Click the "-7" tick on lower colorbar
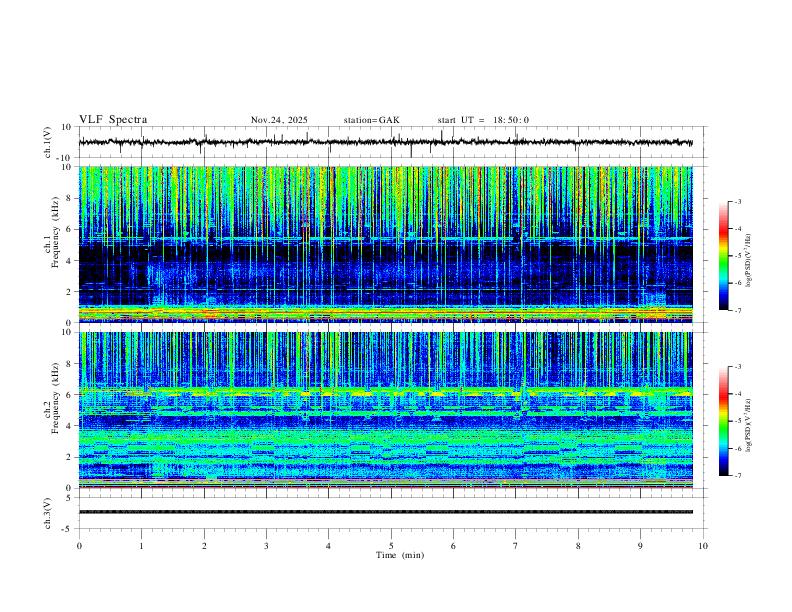Viewport: 792px width, 612px height. tap(737, 475)
